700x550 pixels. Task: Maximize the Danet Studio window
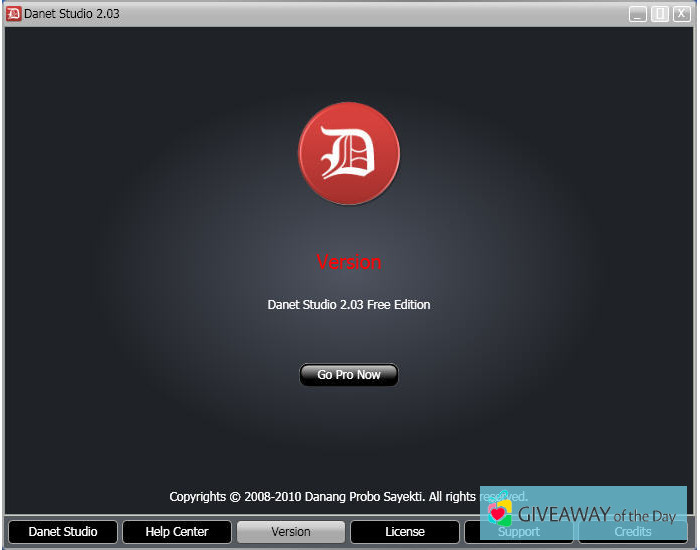[660, 14]
